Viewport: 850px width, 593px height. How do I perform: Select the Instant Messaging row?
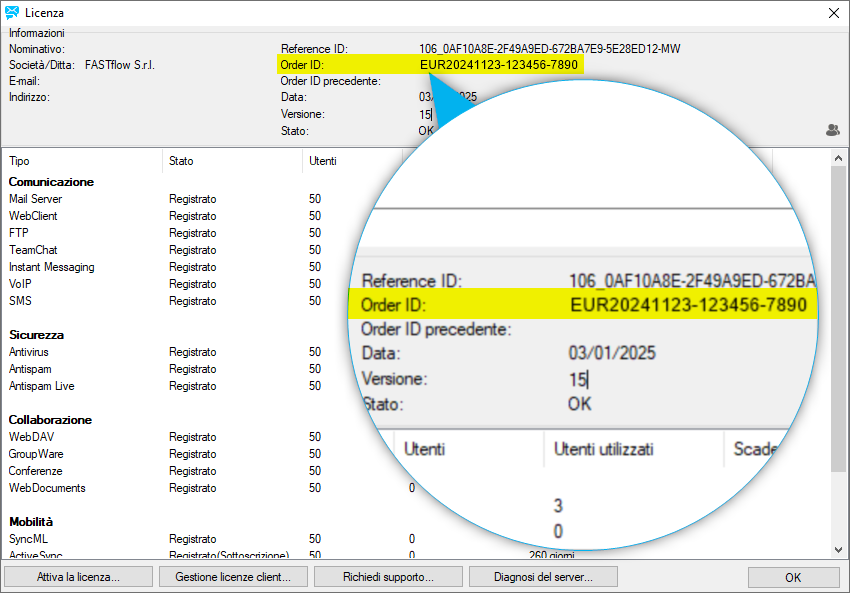pos(52,267)
